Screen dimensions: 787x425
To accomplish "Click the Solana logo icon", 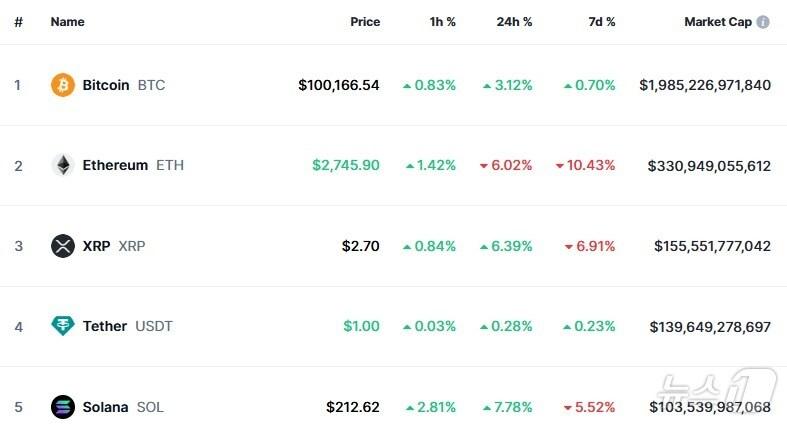I will 63,407.
